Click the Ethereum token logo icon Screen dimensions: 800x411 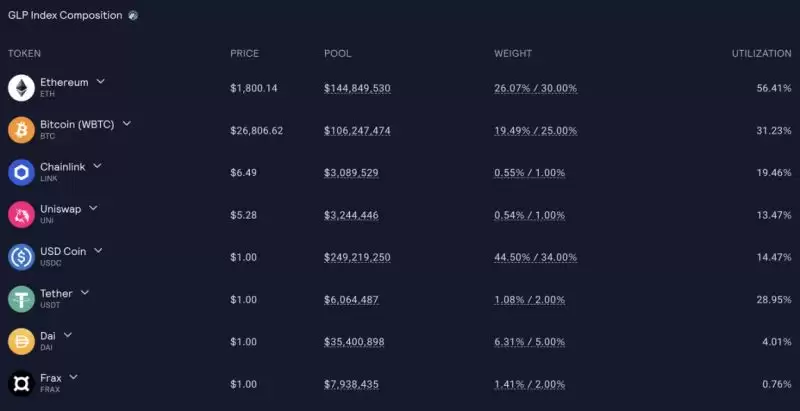pos(21,88)
